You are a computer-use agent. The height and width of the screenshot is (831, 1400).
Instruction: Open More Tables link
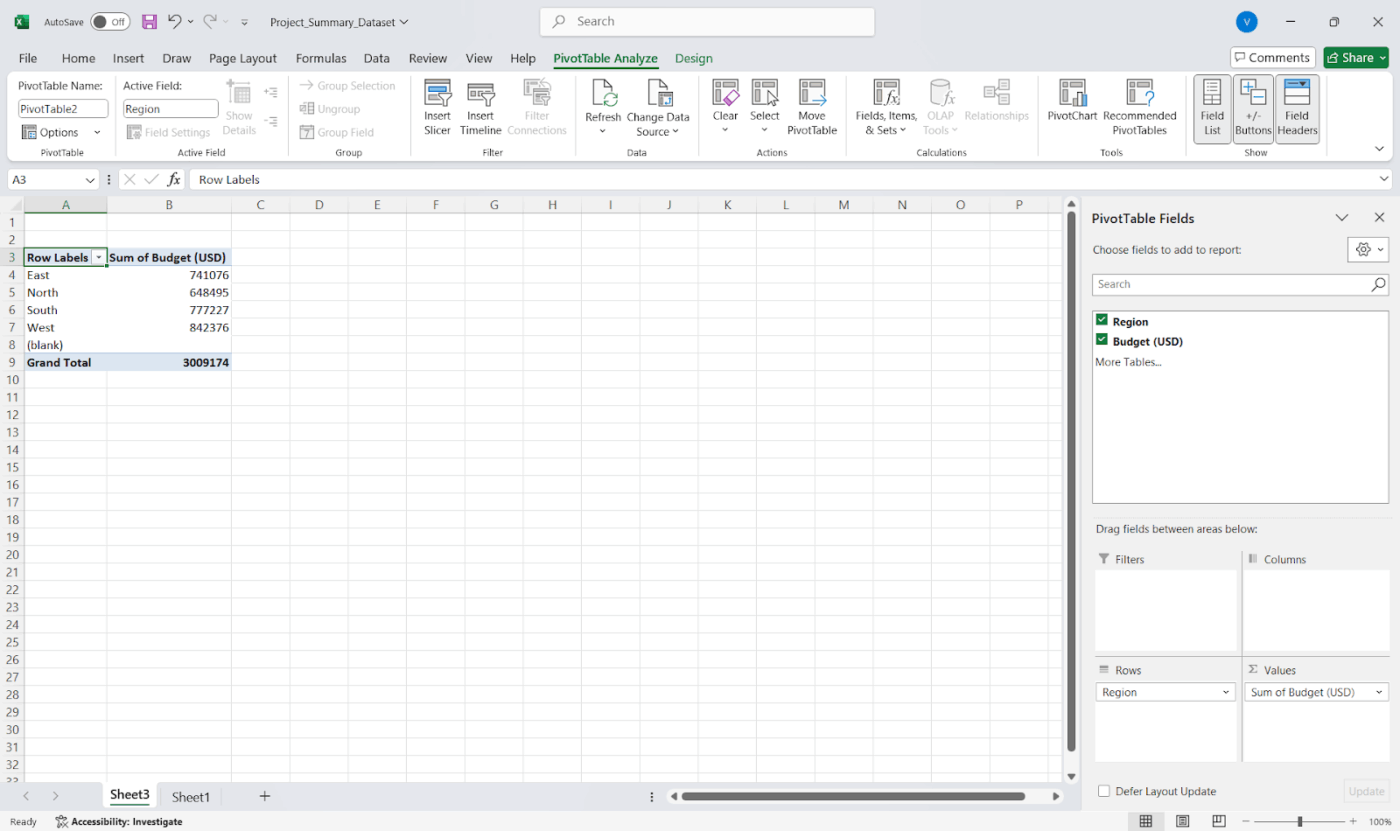pos(1128,362)
